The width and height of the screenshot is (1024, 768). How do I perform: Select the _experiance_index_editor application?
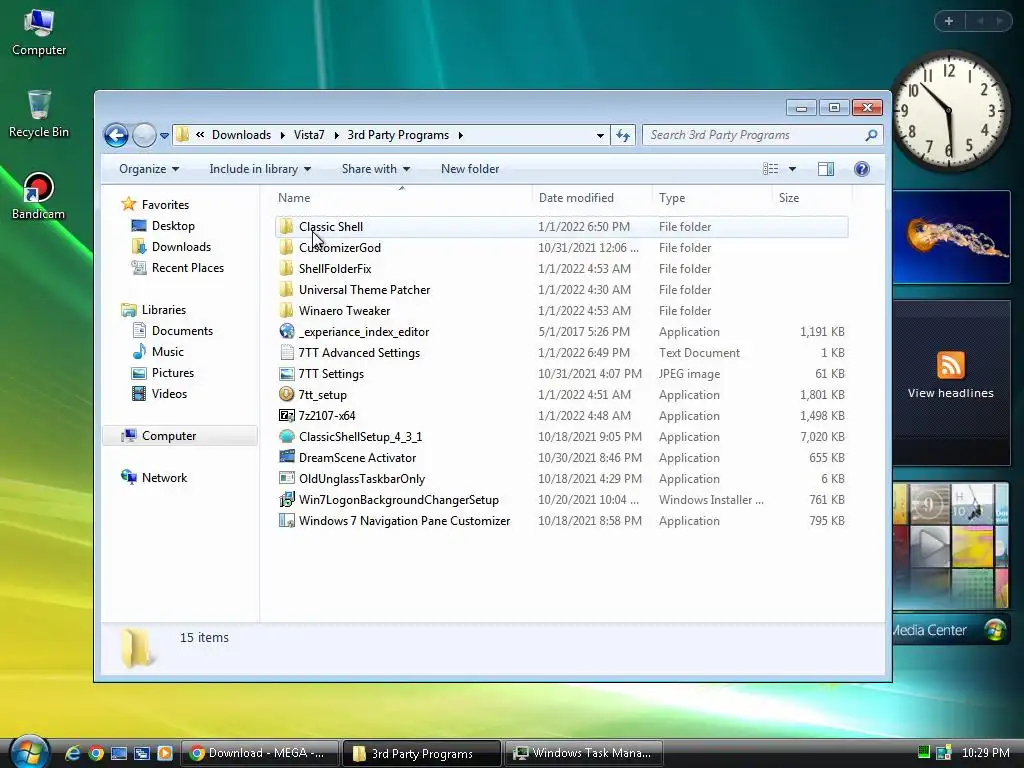[562, 332]
